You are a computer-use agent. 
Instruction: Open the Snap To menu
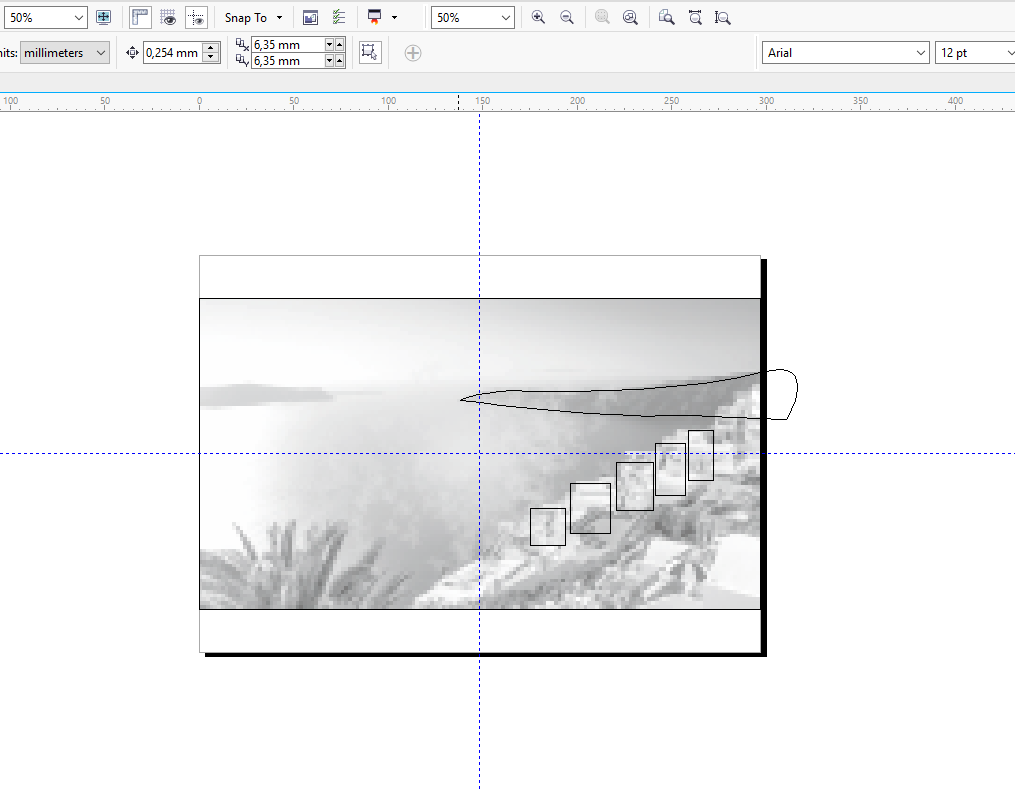253,18
